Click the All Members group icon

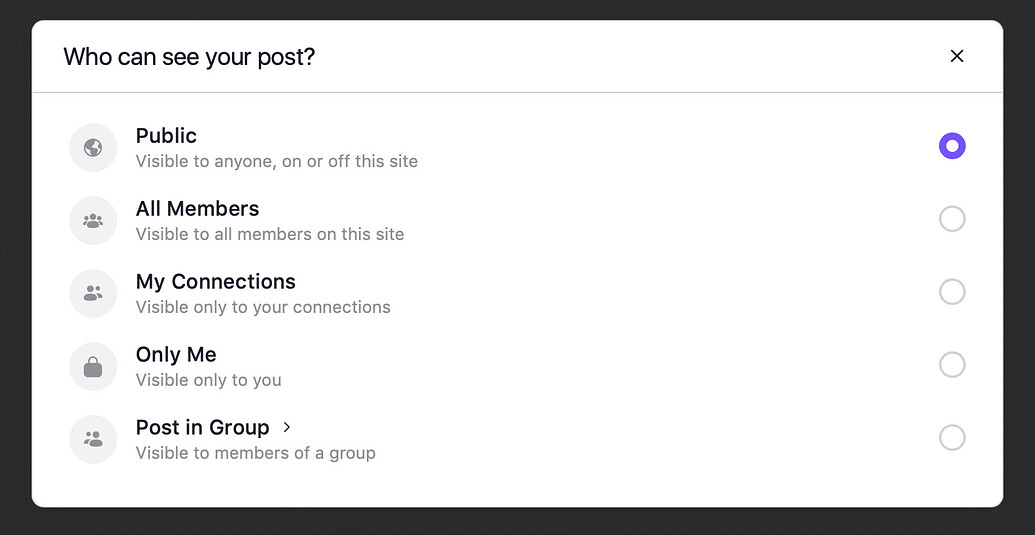tap(93, 220)
